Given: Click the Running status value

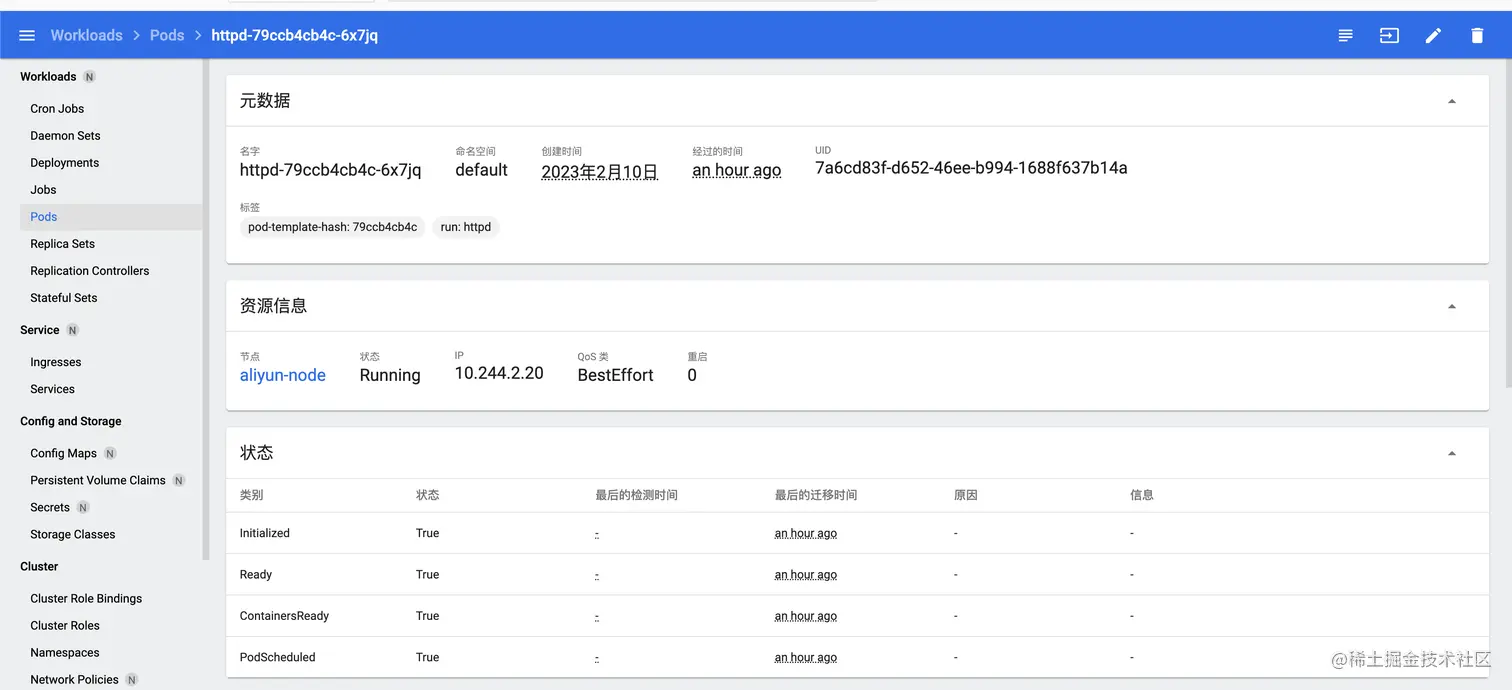Looking at the screenshot, I should [x=390, y=375].
